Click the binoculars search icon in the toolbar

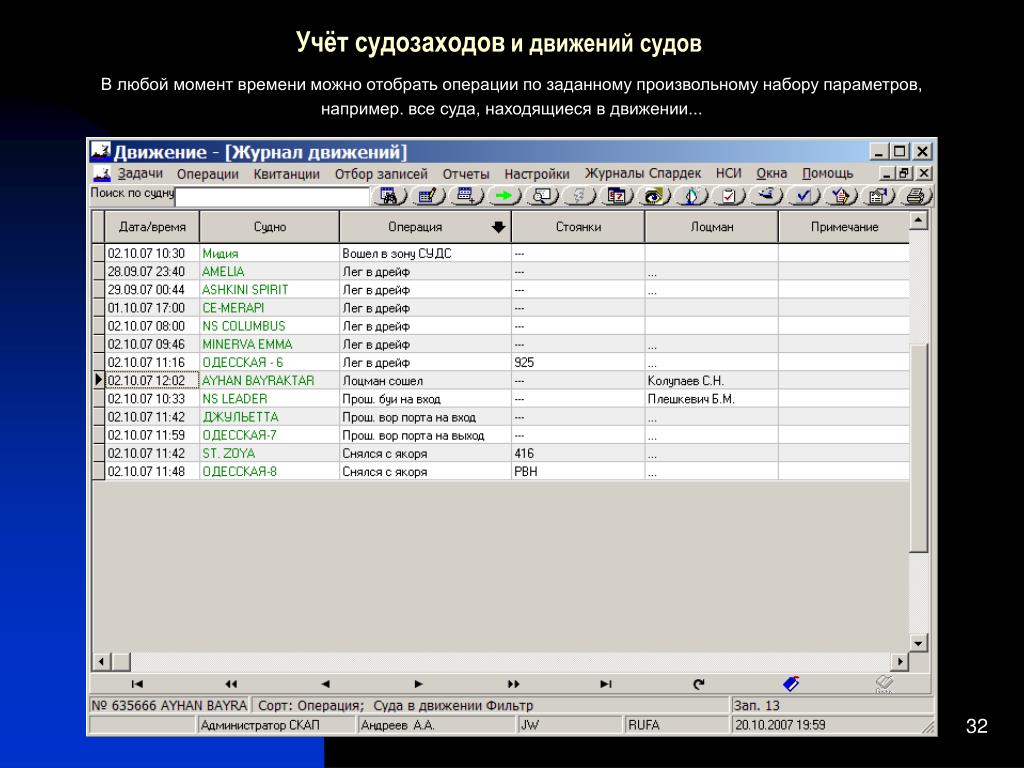[390, 195]
